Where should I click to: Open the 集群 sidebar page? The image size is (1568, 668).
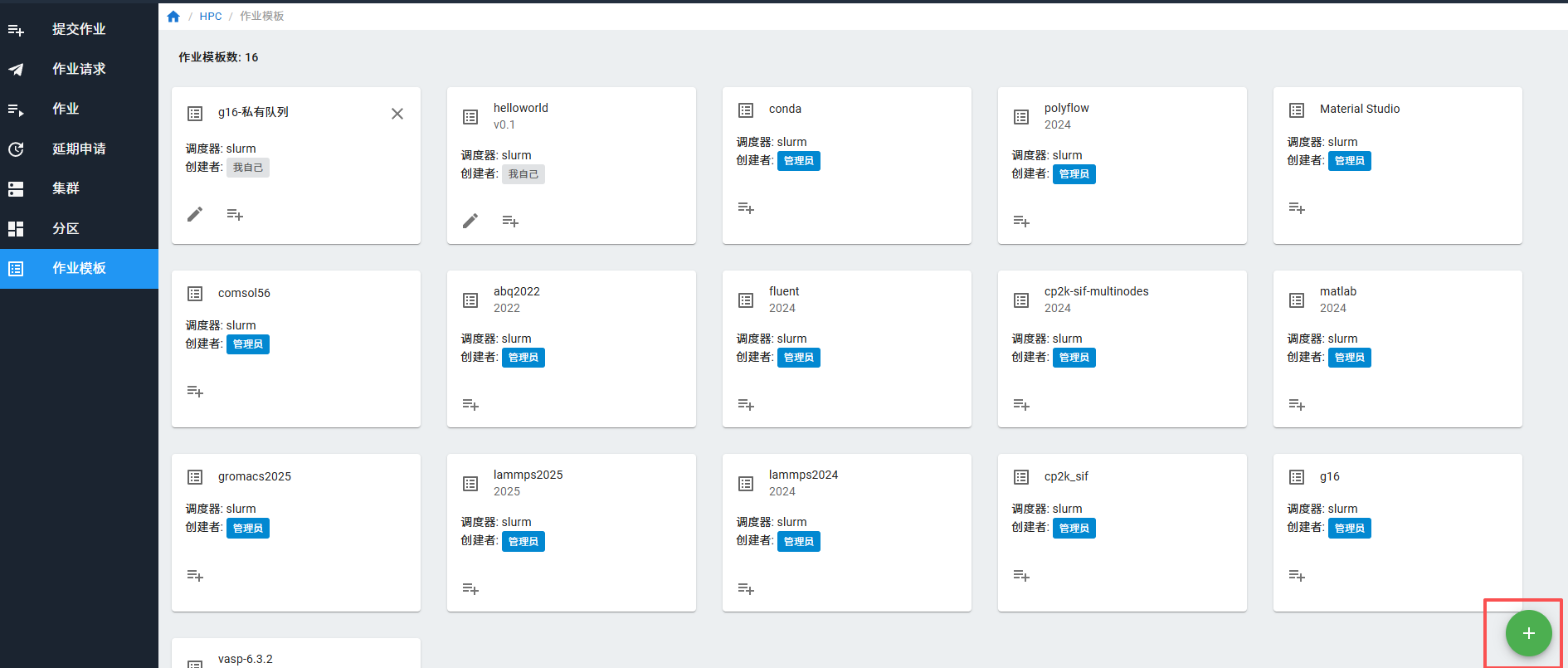(x=66, y=189)
